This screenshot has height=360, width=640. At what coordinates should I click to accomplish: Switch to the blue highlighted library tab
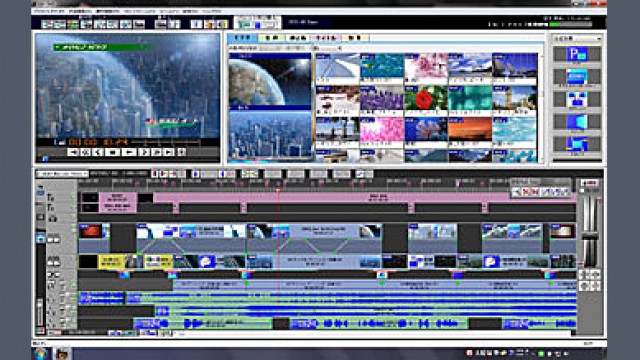pyautogui.click(x=243, y=38)
